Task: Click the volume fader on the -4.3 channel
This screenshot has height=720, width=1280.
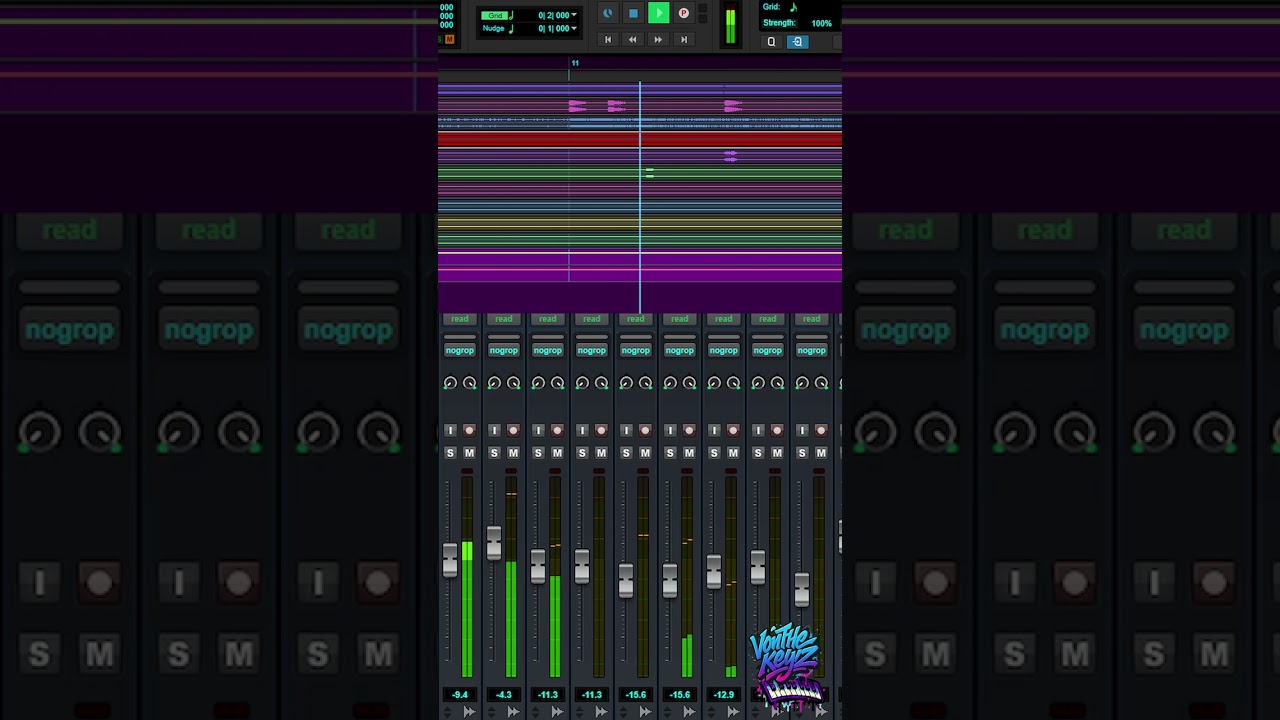Action: tap(494, 542)
